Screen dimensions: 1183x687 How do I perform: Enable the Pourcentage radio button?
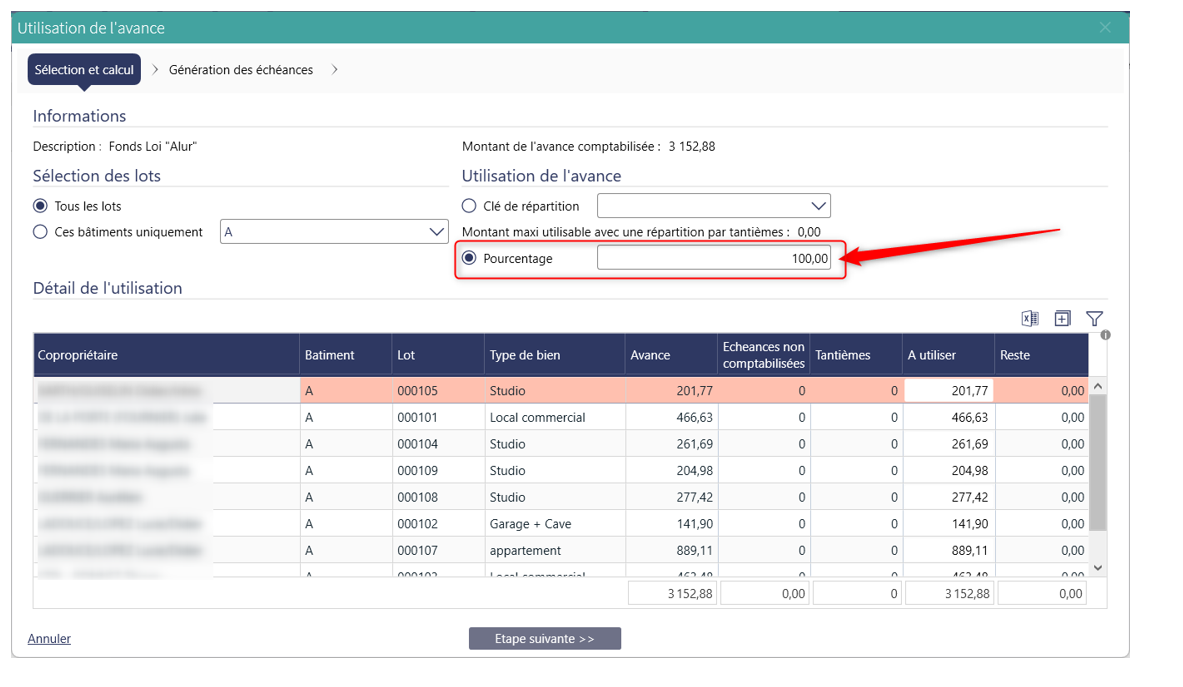point(469,258)
